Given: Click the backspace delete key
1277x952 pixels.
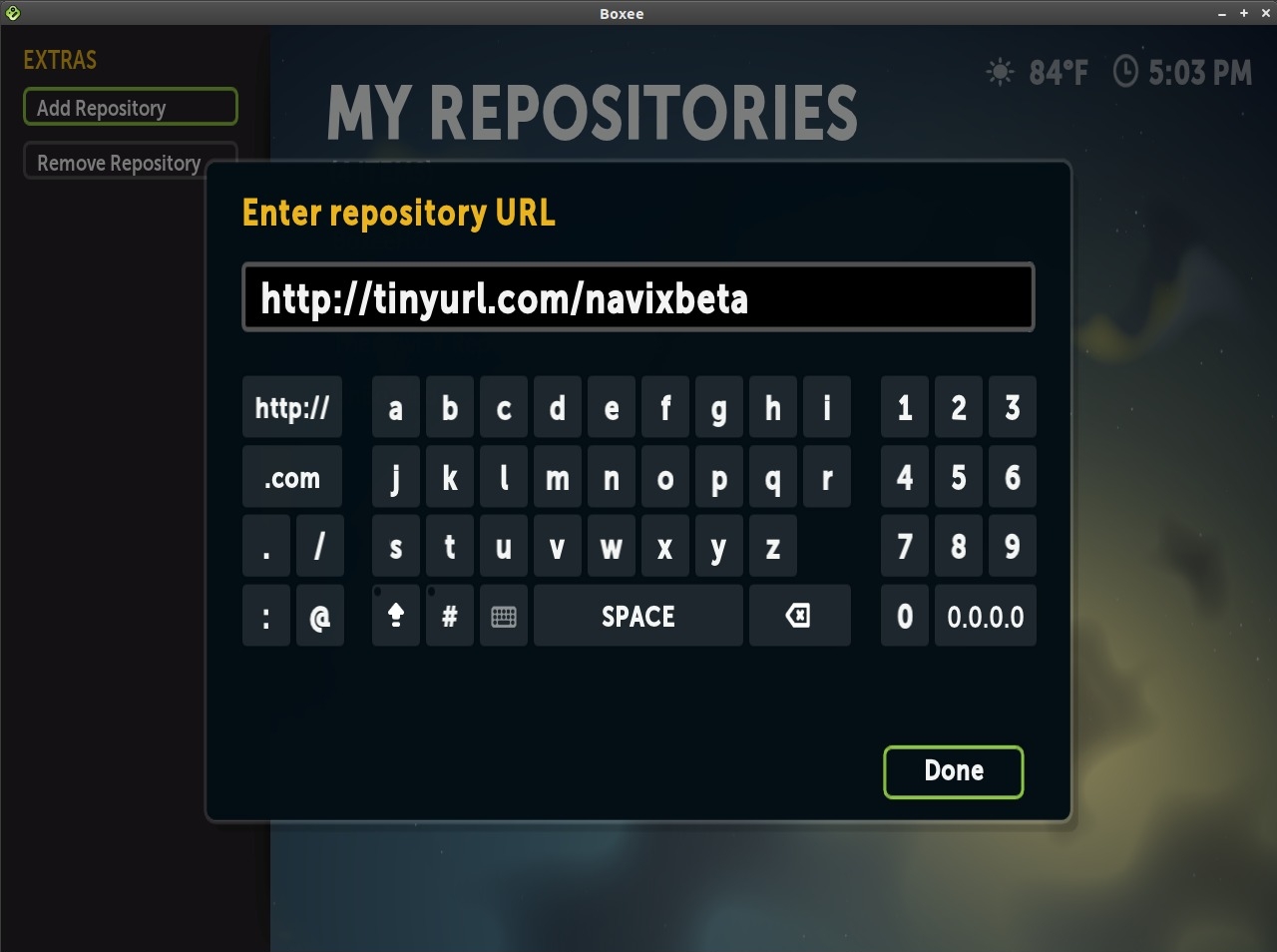Looking at the screenshot, I should pyautogui.click(x=799, y=616).
